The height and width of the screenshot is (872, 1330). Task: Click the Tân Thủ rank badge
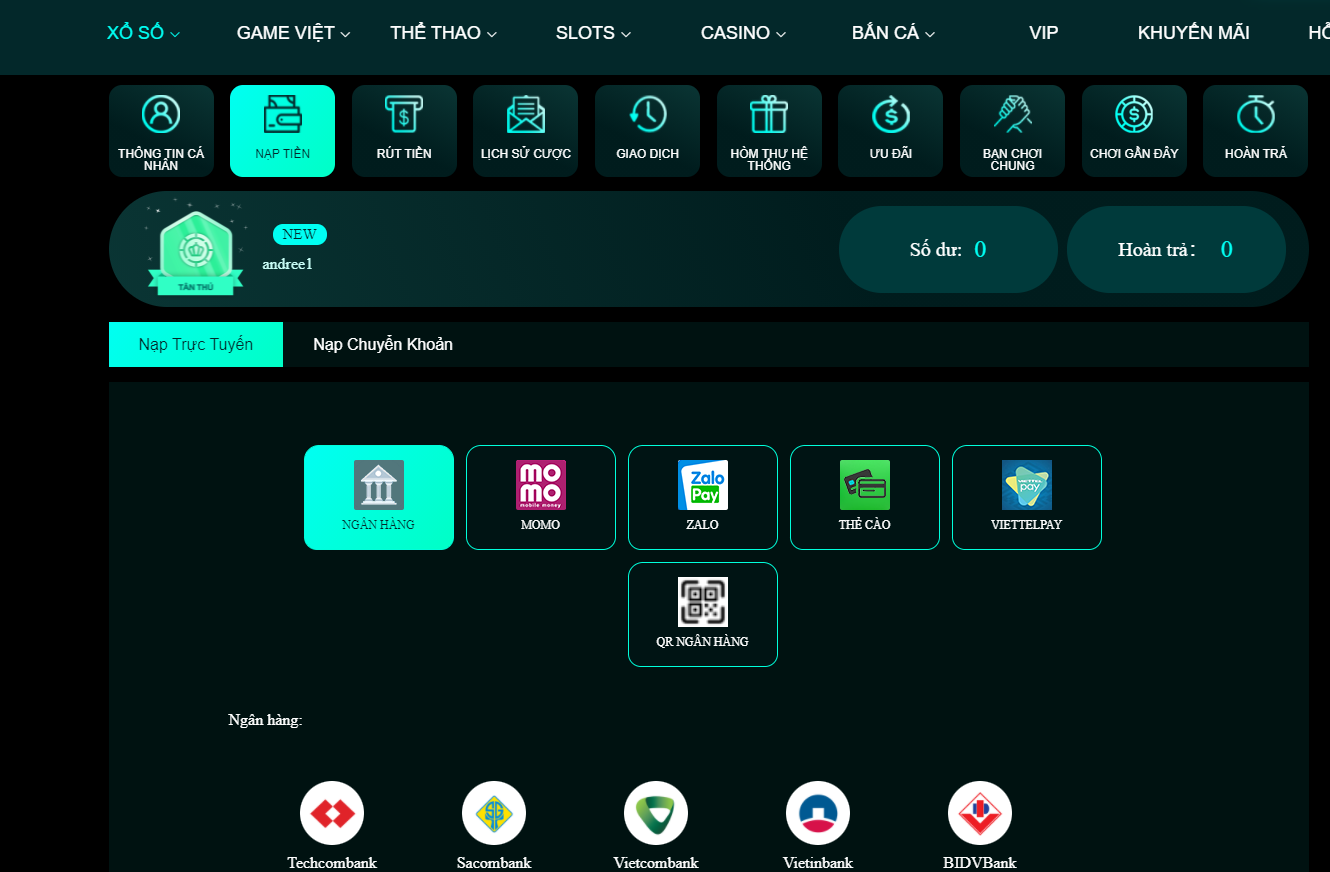tap(196, 252)
